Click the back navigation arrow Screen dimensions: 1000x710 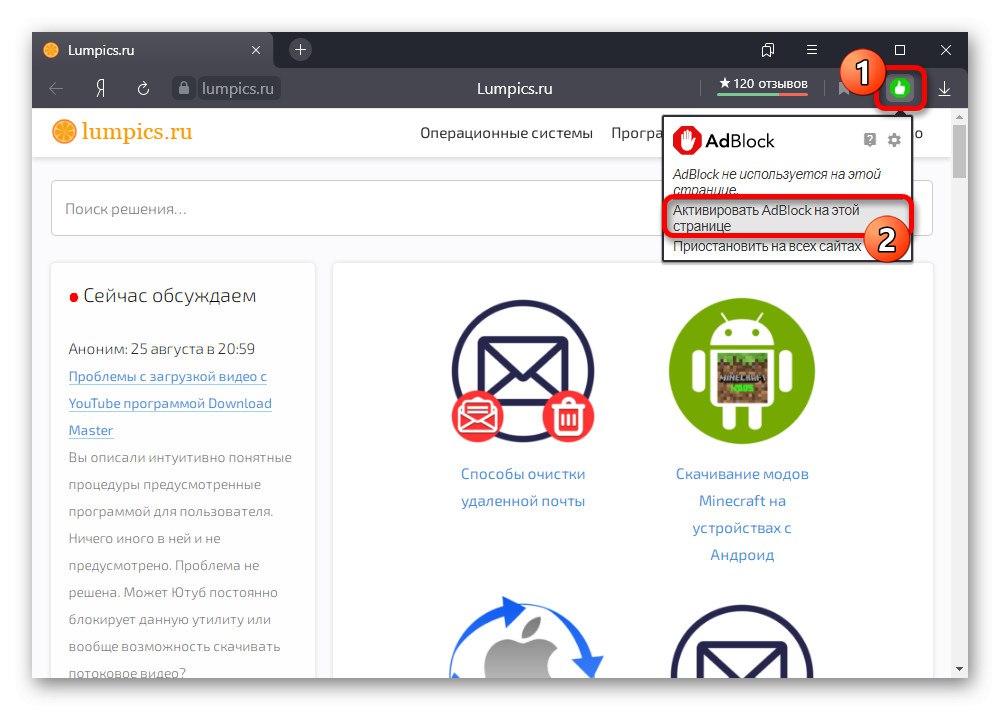(x=56, y=89)
